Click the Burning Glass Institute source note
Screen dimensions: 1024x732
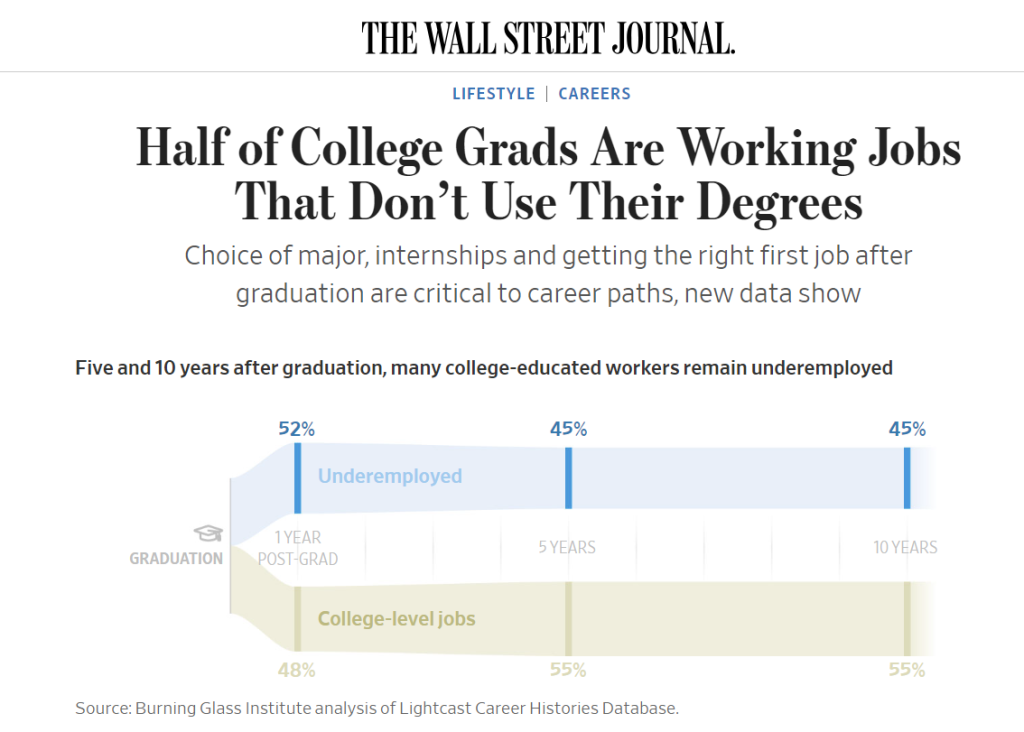pyautogui.click(x=377, y=708)
